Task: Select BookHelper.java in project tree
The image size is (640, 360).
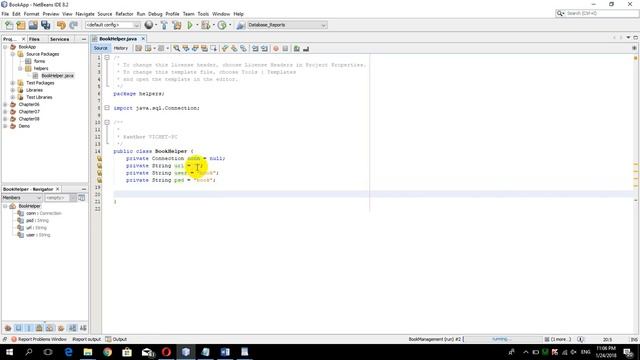Action: tap(58, 76)
